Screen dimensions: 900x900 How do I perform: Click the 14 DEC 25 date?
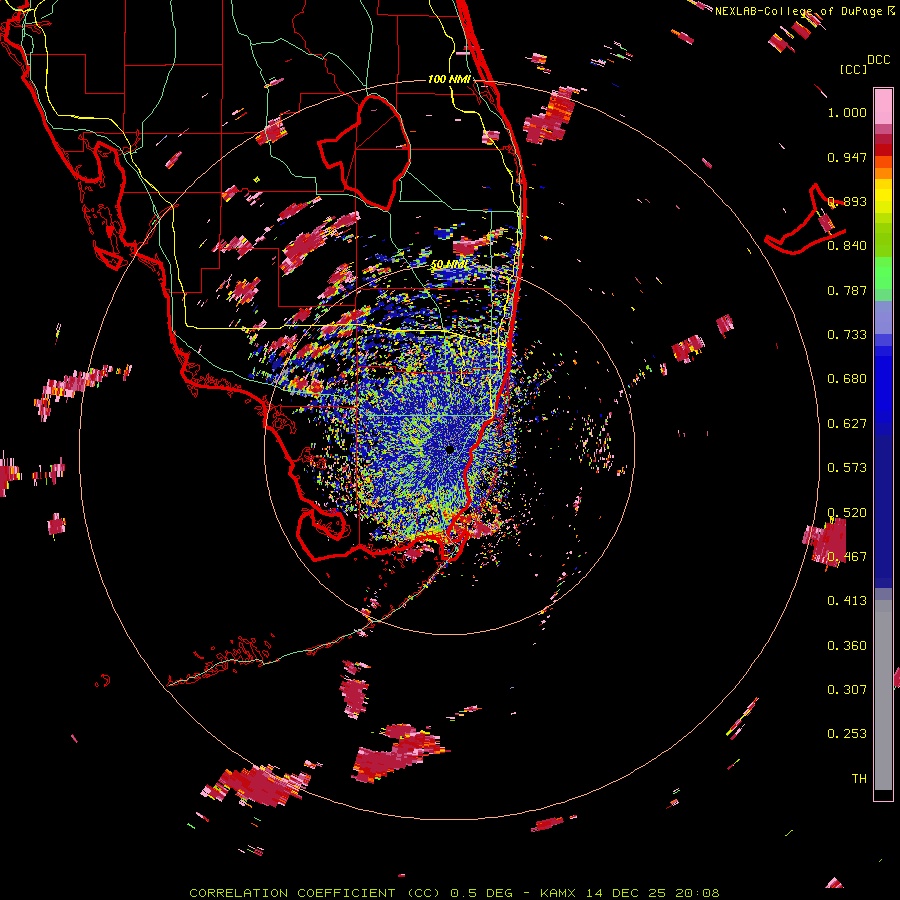pos(626,893)
